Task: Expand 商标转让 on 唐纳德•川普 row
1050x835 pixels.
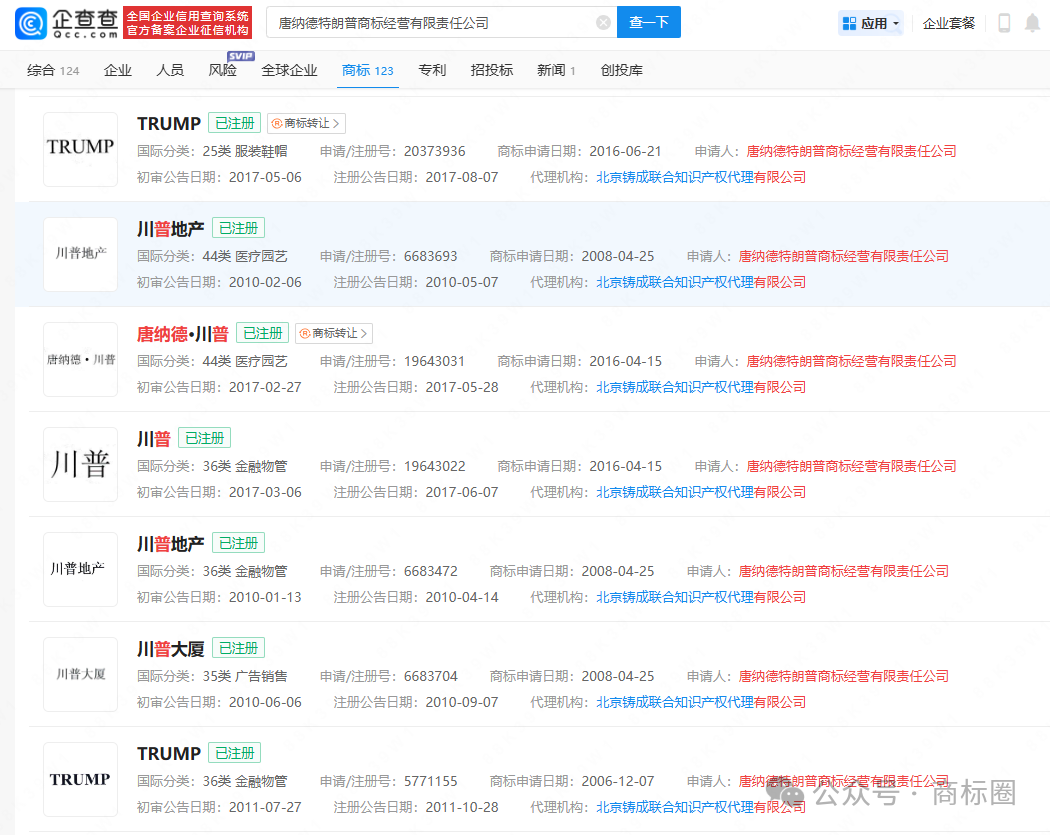Action: [334, 333]
